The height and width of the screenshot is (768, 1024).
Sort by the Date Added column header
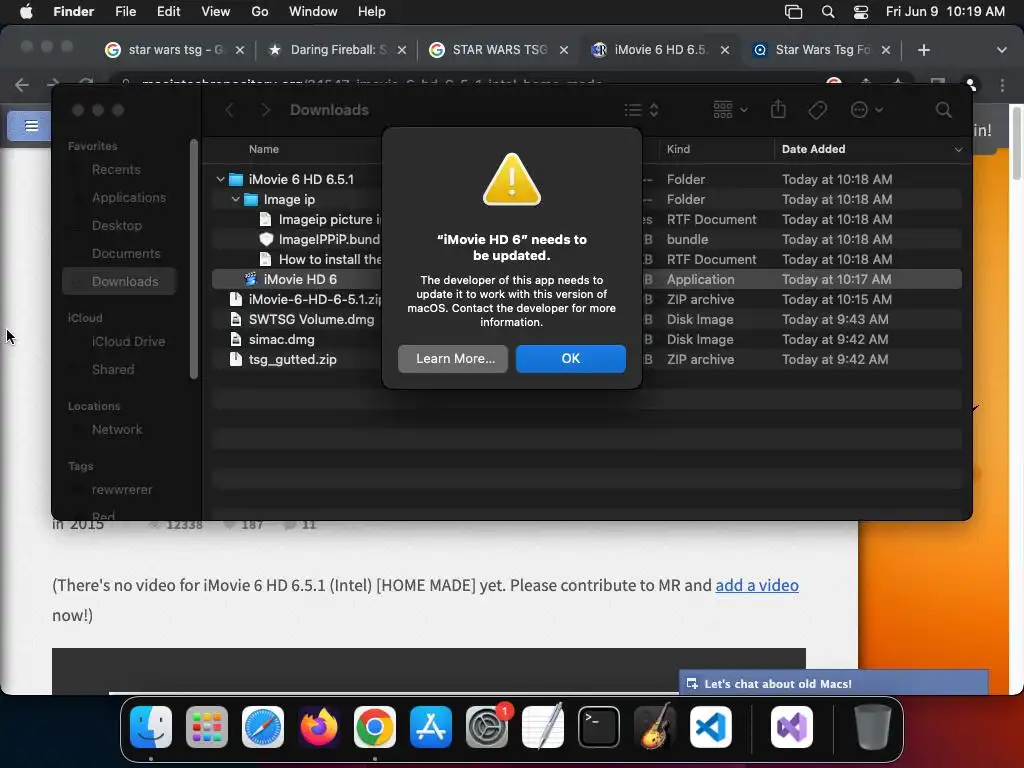click(813, 149)
